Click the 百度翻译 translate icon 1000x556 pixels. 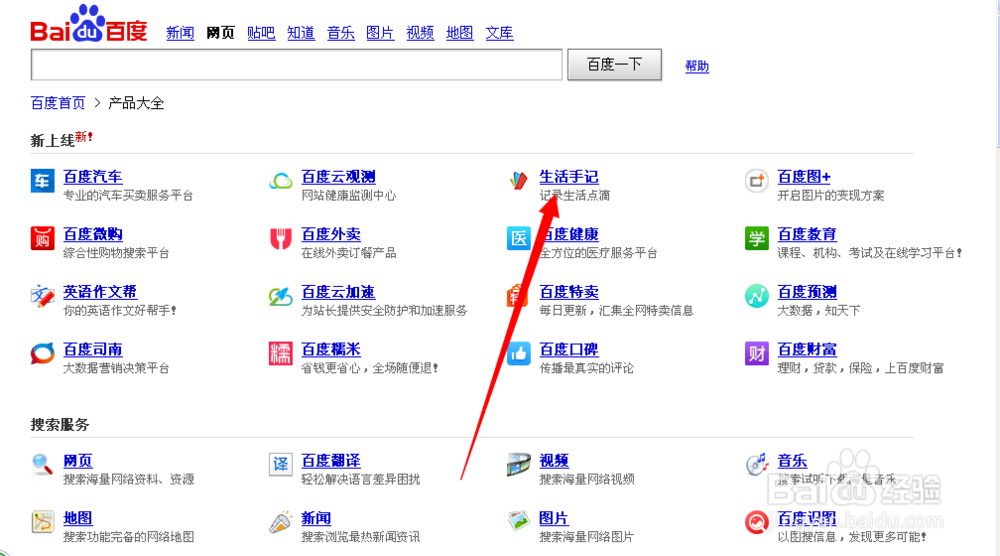click(x=281, y=464)
